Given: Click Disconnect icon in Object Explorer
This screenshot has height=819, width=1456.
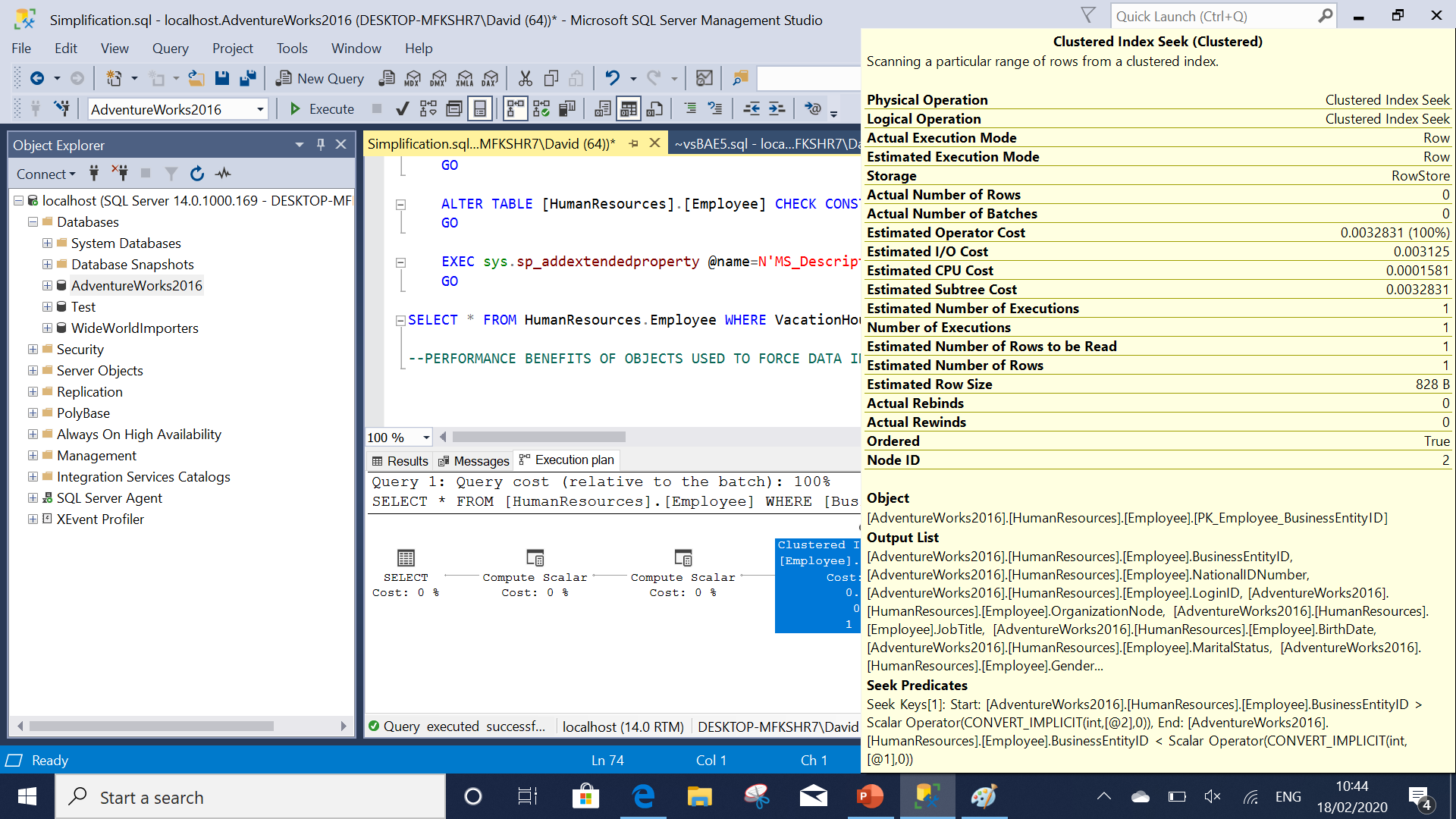Looking at the screenshot, I should pos(119,174).
